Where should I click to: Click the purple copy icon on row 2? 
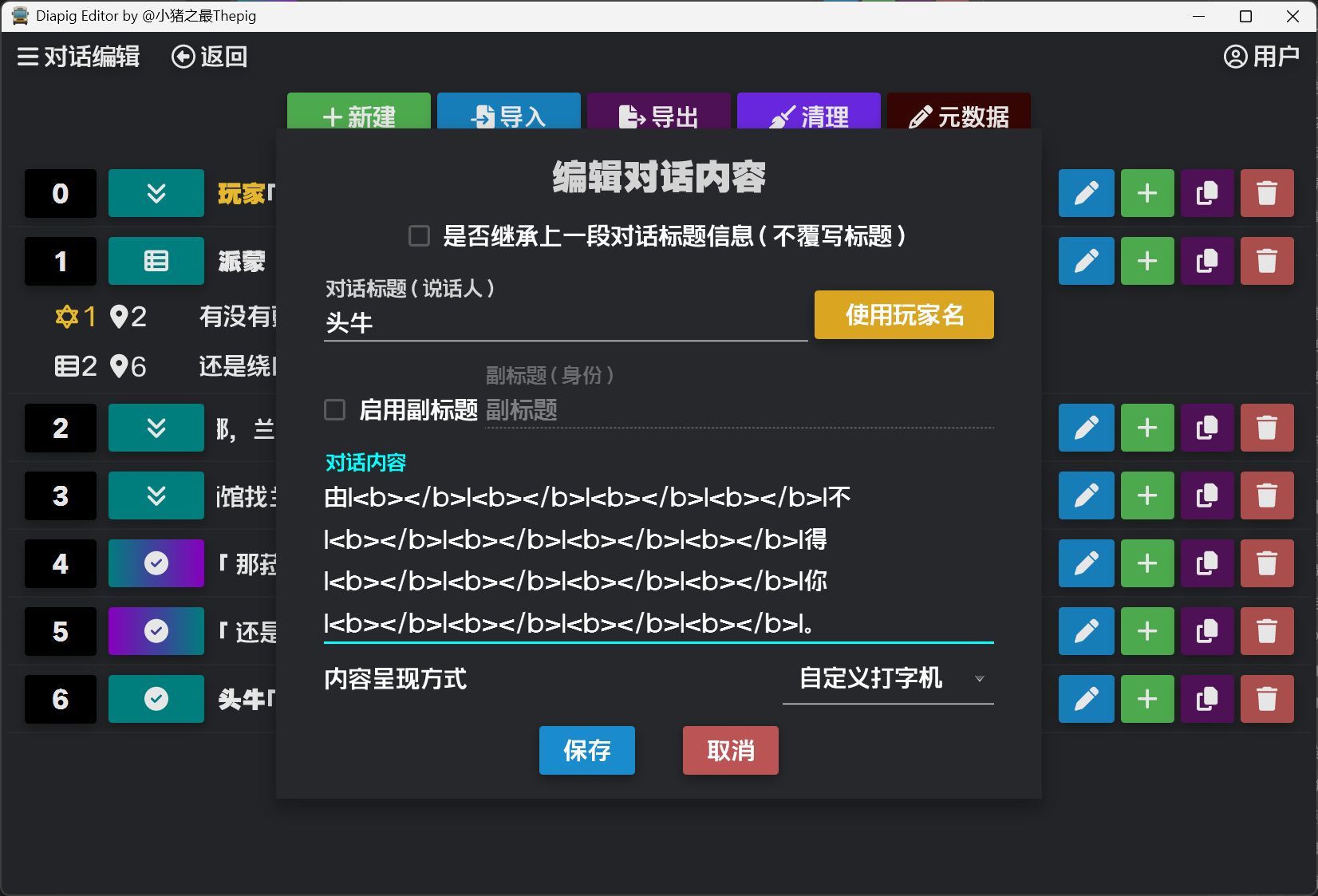click(1206, 428)
